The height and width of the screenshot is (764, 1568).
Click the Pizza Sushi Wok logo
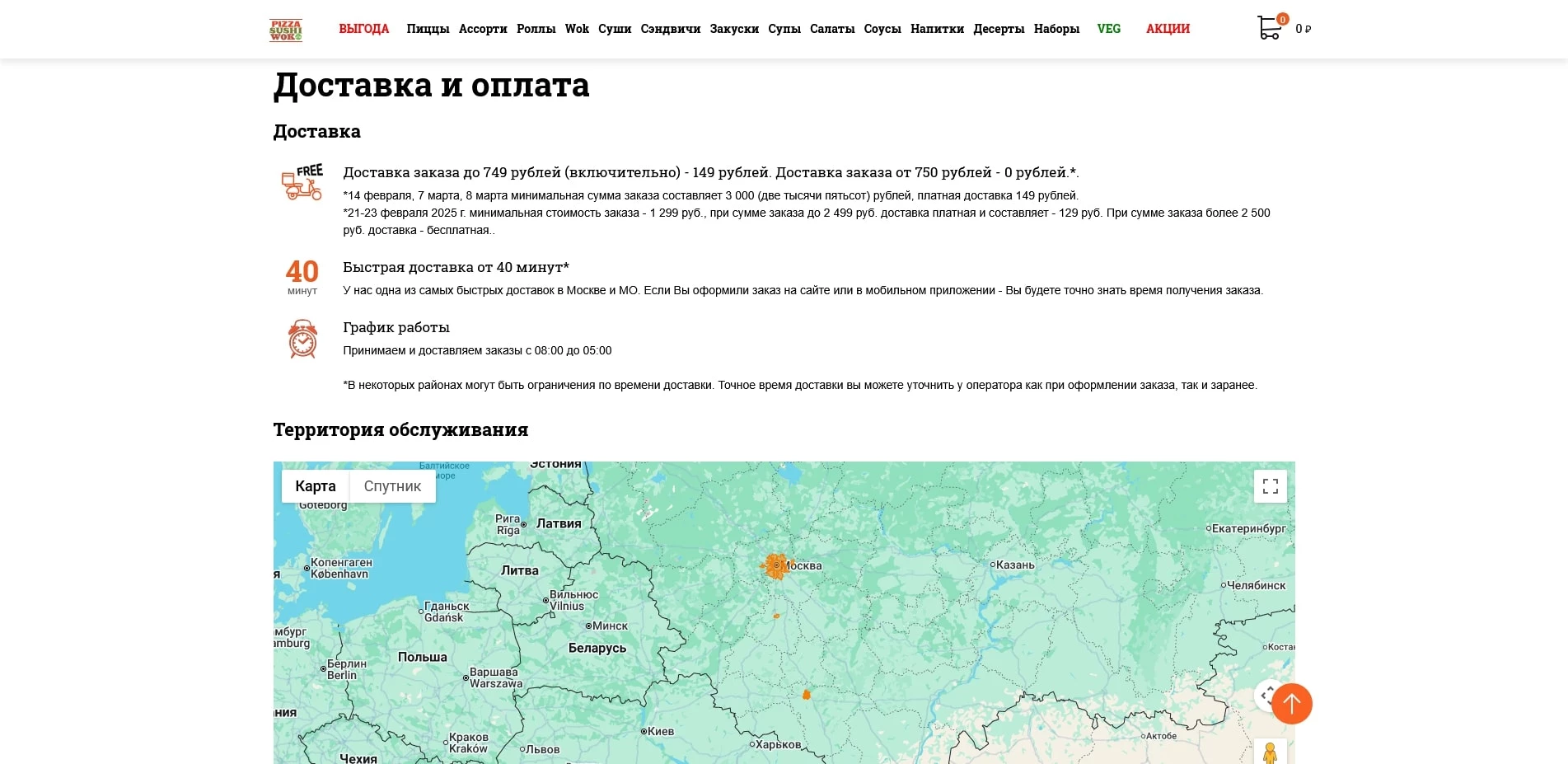pos(286,30)
